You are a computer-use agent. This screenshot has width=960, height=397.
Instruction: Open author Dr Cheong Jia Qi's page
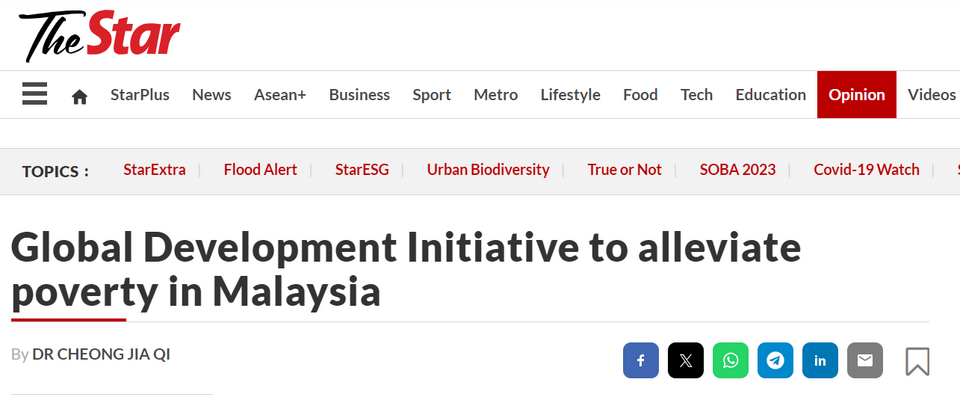101,354
